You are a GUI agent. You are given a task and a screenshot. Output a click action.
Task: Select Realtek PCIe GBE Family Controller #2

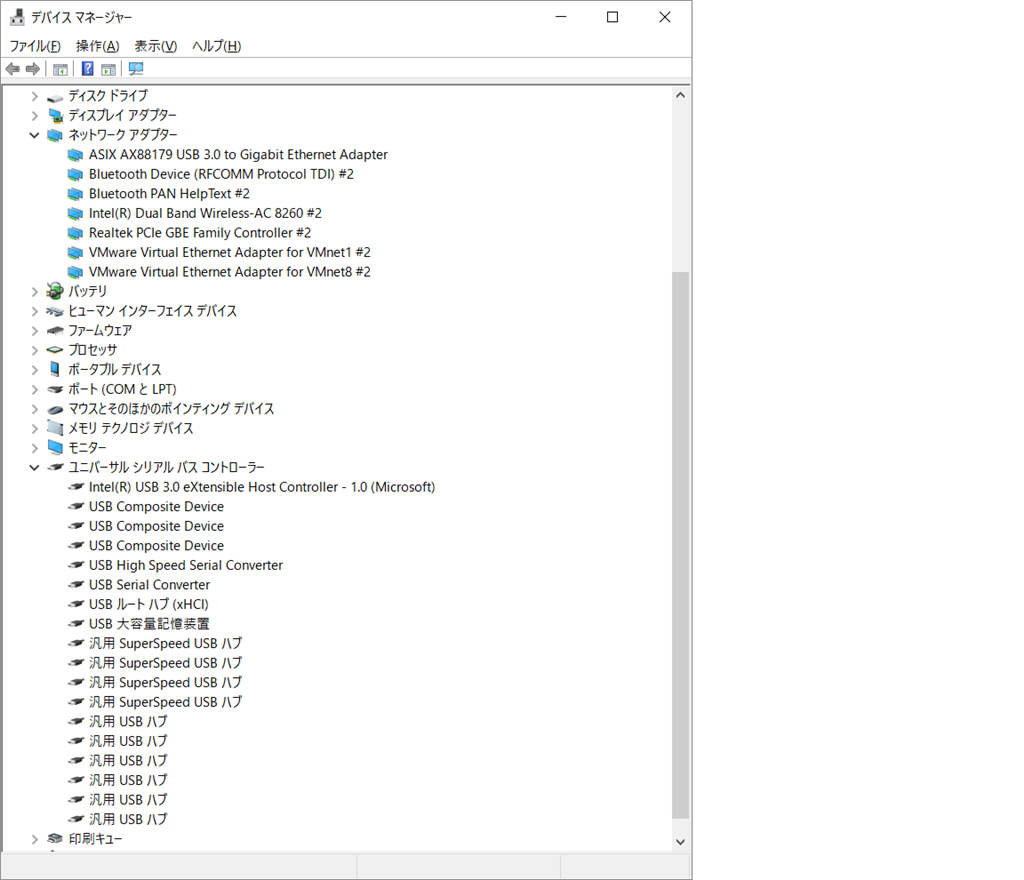click(200, 233)
